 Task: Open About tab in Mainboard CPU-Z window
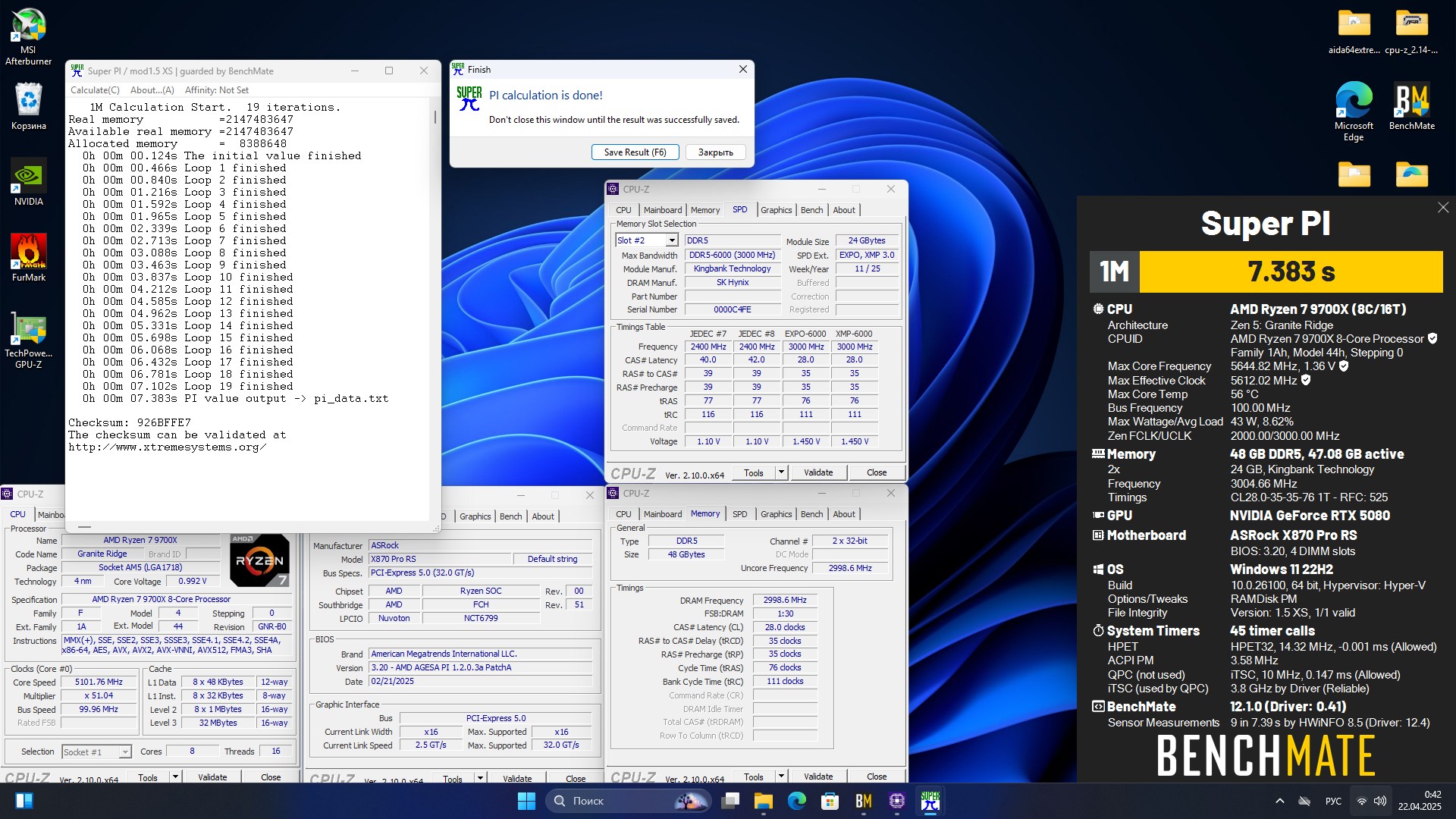coord(543,516)
